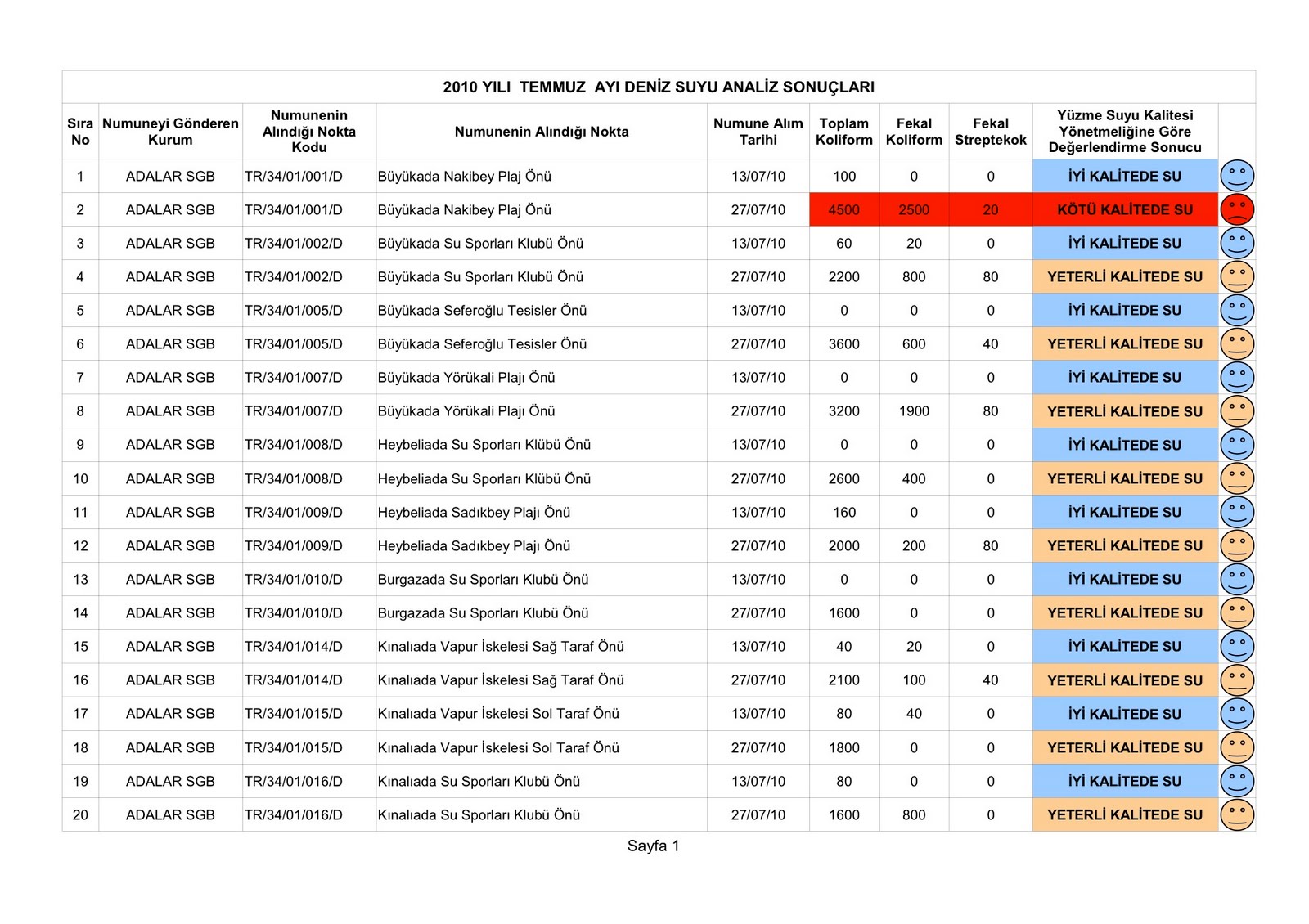
Task: Click the table title 2010 YILI TEMMUZ
Action: 658,87
